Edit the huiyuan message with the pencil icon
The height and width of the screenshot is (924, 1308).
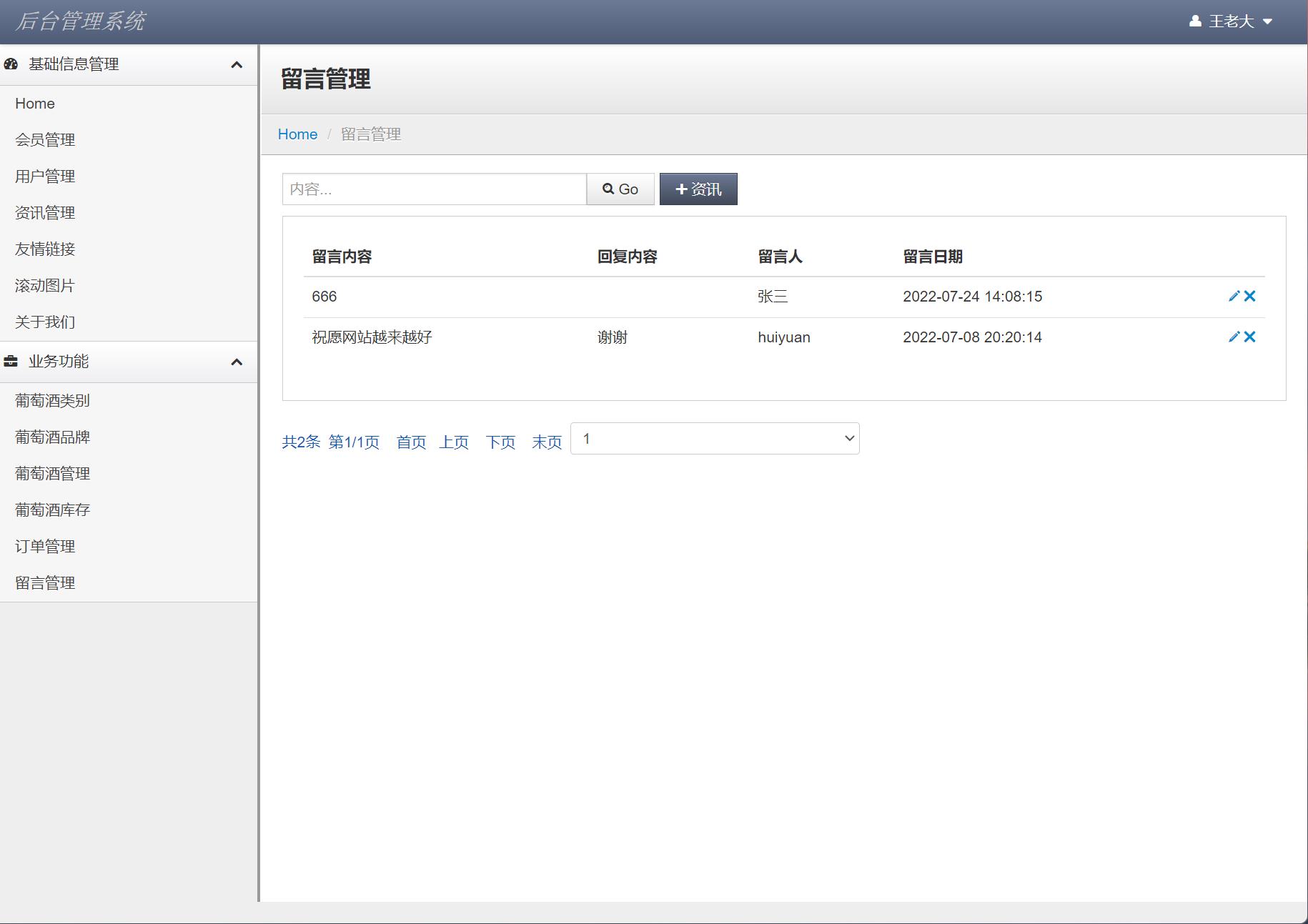(1234, 337)
